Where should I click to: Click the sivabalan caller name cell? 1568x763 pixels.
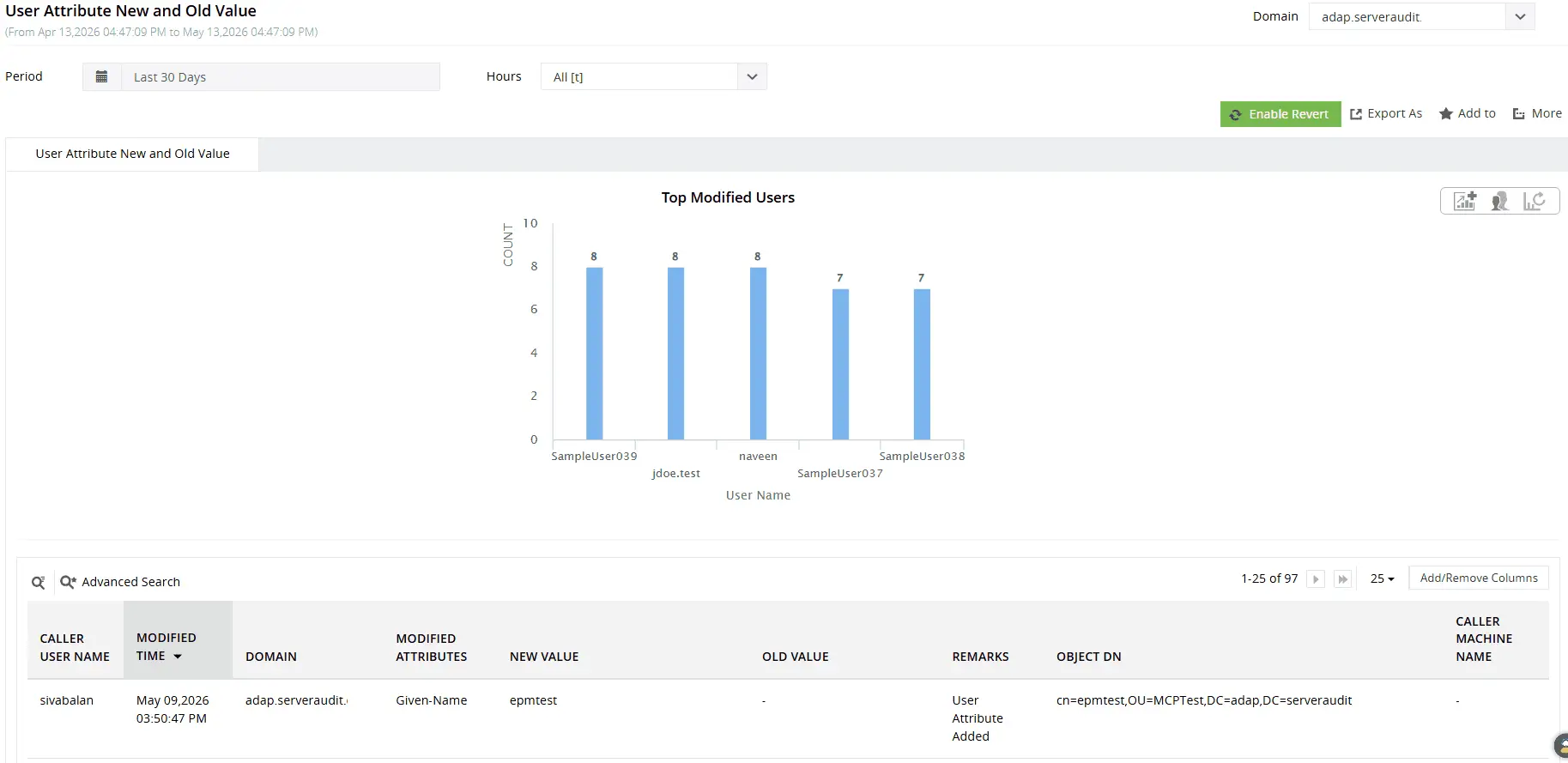(66, 700)
